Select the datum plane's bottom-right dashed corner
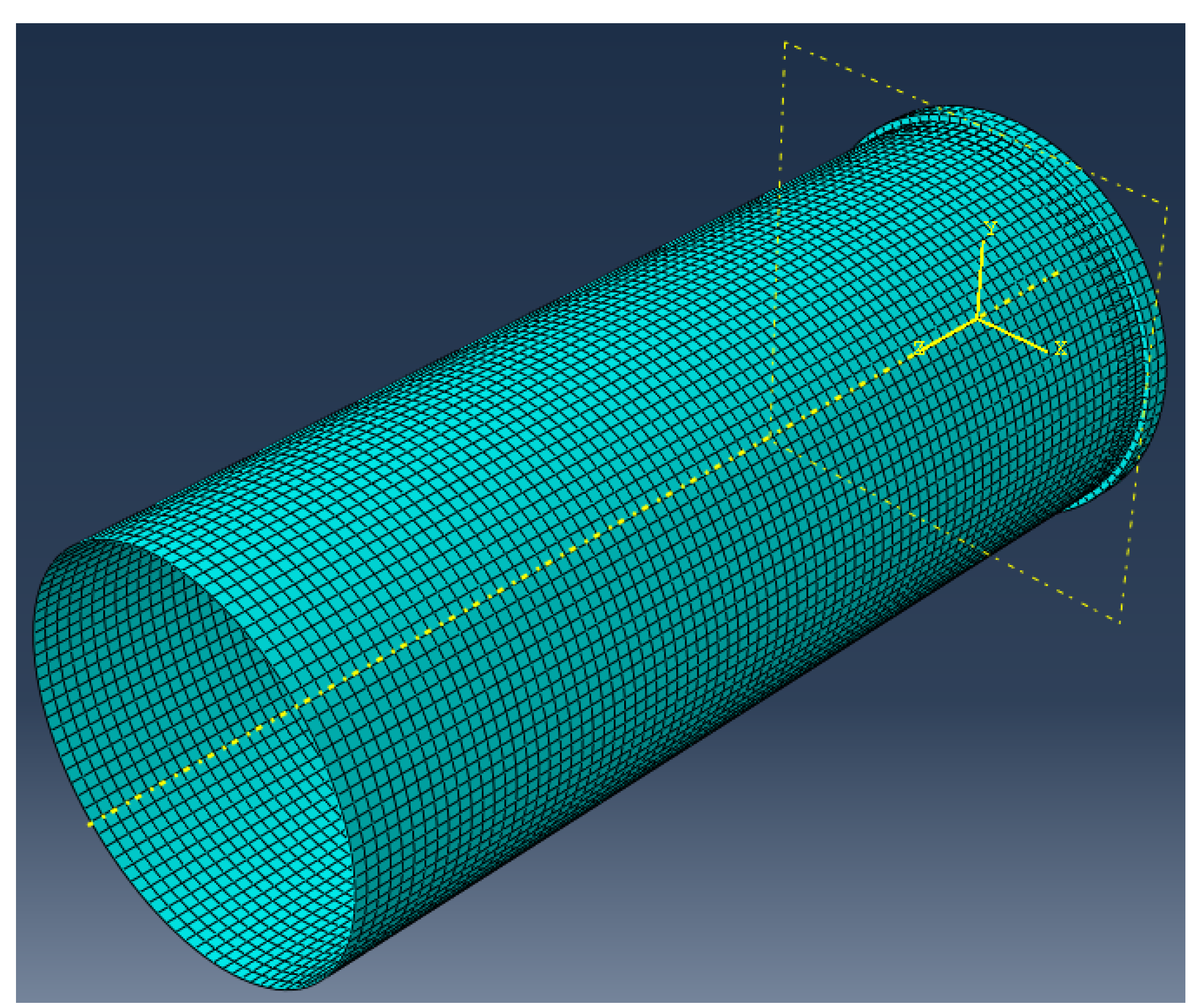Viewport: 1189px width, 1008px height. 1120,622
